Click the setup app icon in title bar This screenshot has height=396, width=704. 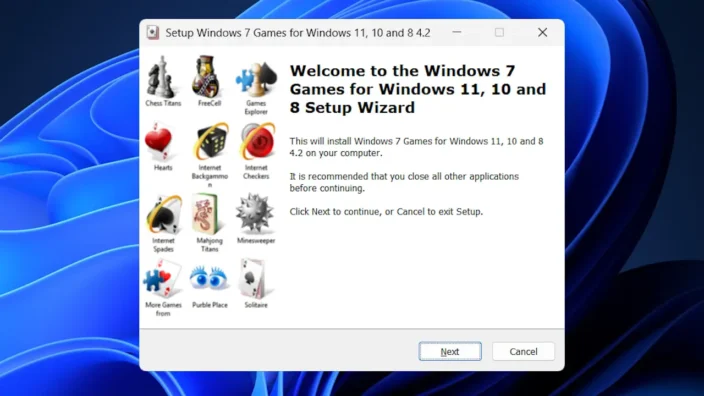click(153, 32)
